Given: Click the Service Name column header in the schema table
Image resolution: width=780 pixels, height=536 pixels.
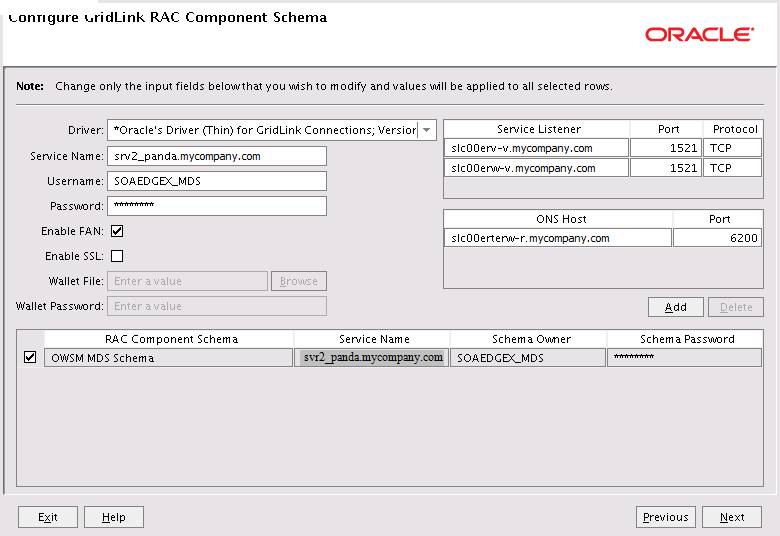Looking at the screenshot, I should 374,339.
